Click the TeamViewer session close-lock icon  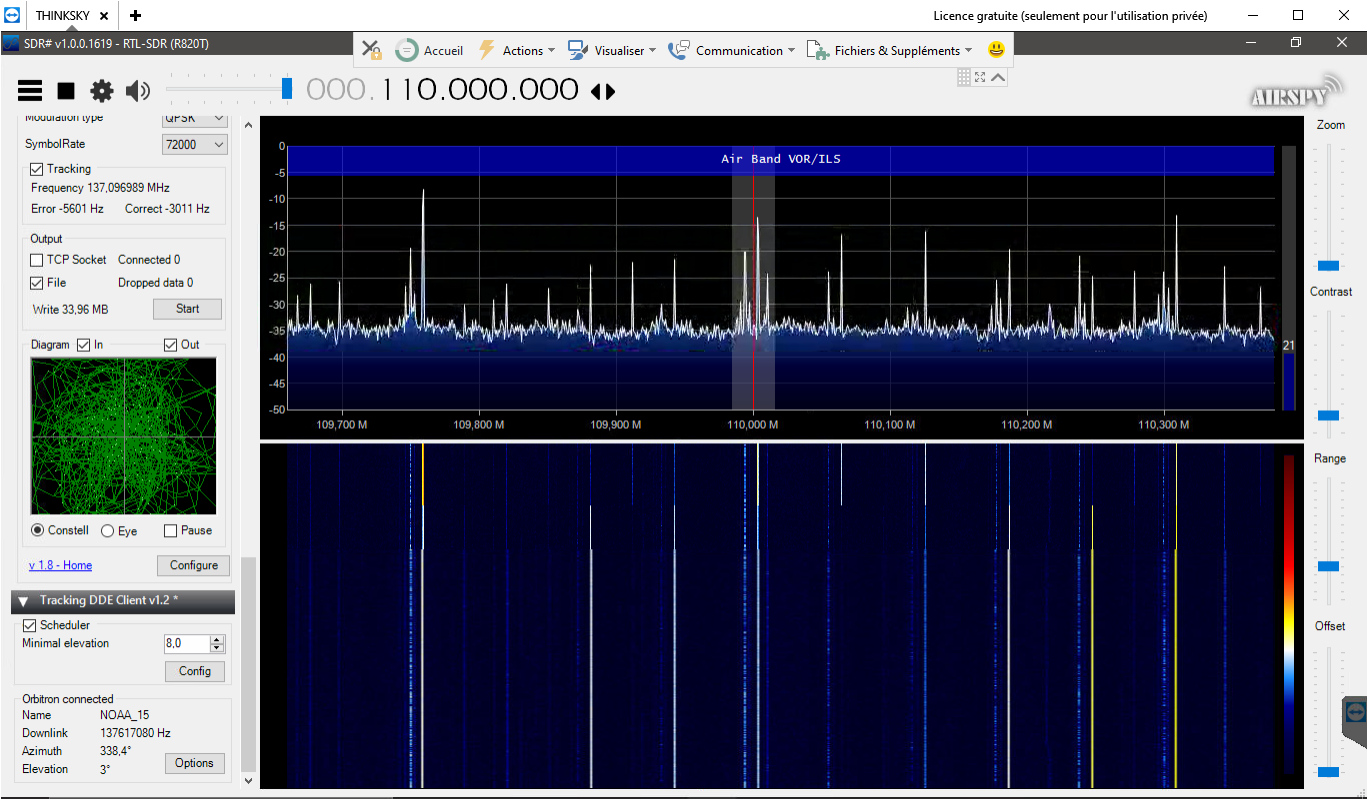point(371,50)
